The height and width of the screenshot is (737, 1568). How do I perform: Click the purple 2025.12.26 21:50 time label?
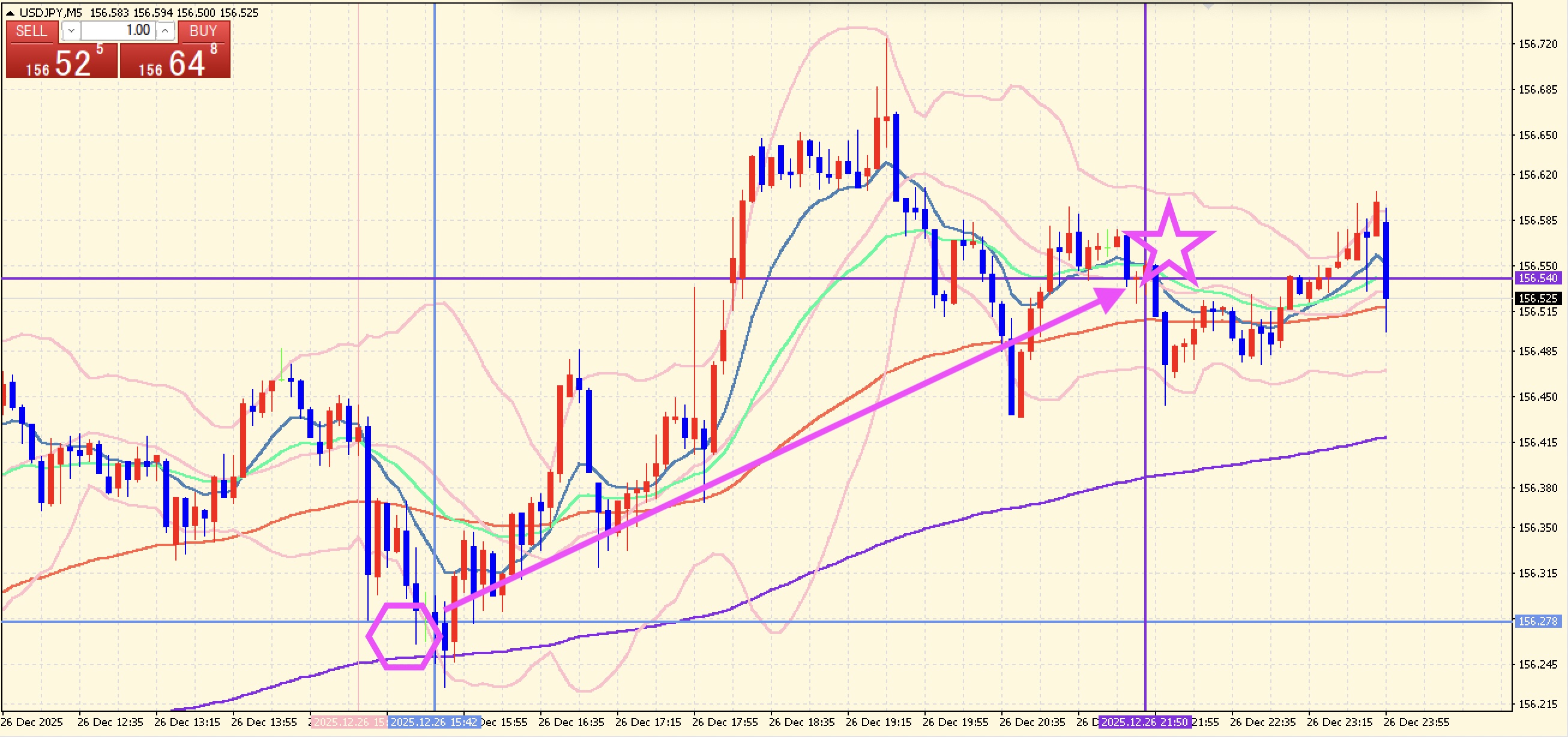[x=1144, y=722]
